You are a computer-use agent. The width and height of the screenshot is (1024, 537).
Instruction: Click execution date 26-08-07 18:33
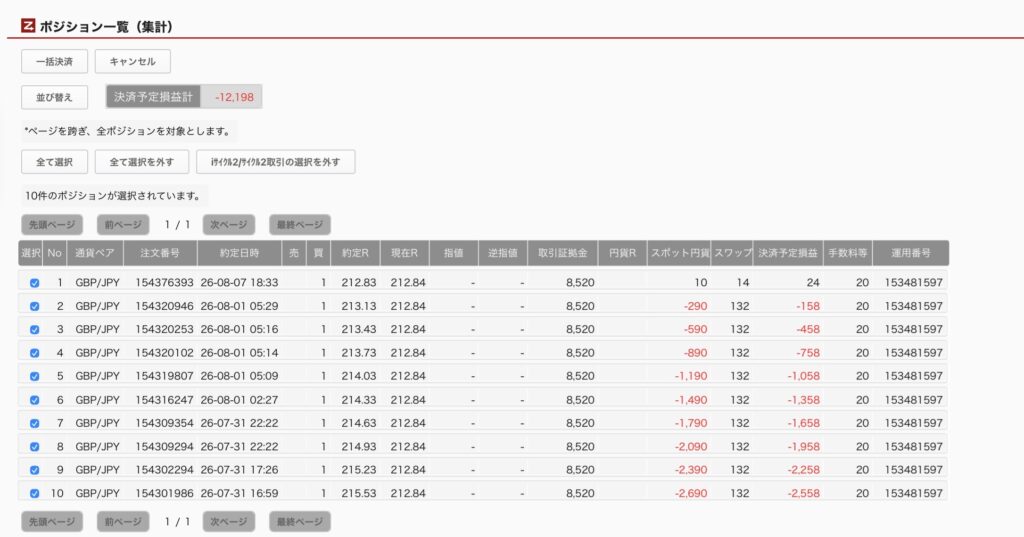tap(239, 283)
